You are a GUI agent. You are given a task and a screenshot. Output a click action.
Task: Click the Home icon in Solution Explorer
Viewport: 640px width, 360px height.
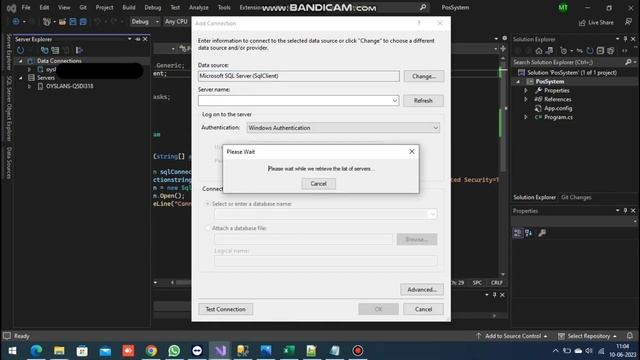tap(539, 51)
